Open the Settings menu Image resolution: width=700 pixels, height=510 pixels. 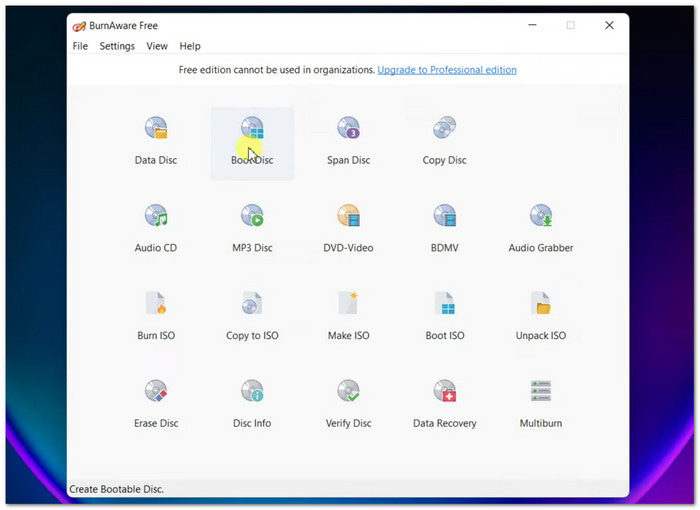pyautogui.click(x=117, y=46)
